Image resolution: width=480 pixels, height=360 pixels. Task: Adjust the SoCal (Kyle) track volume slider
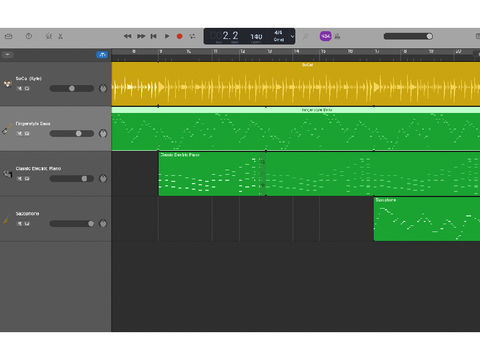(72, 88)
